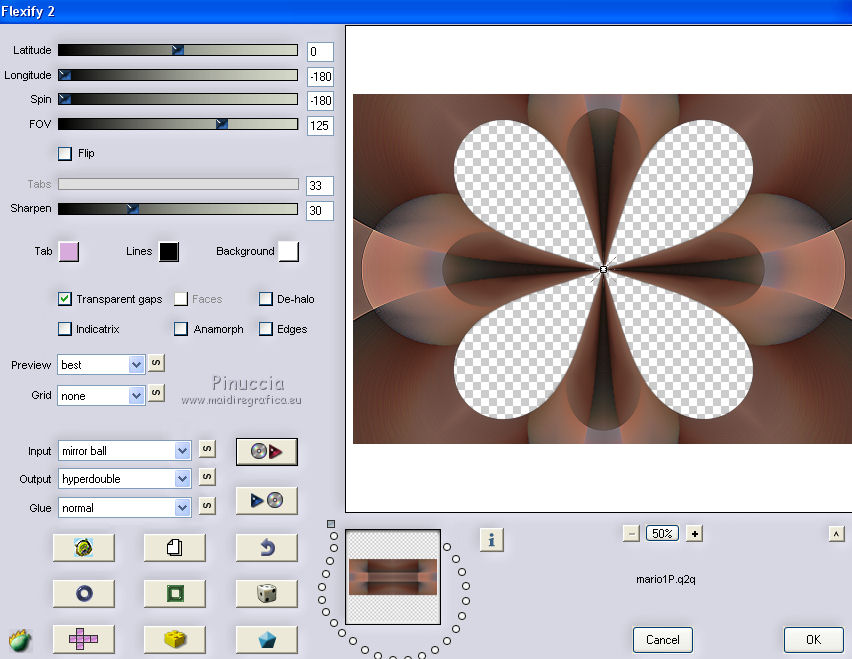Click the black Lines color swatch
The image size is (852, 659).
pyautogui.click(x=169, y=252)
